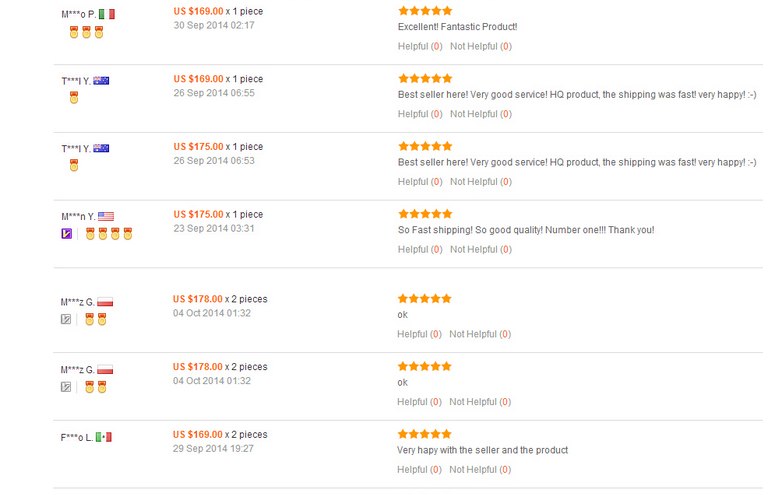Mark the 'So Fast shipping' review as Not Helpful

point(481,249)
